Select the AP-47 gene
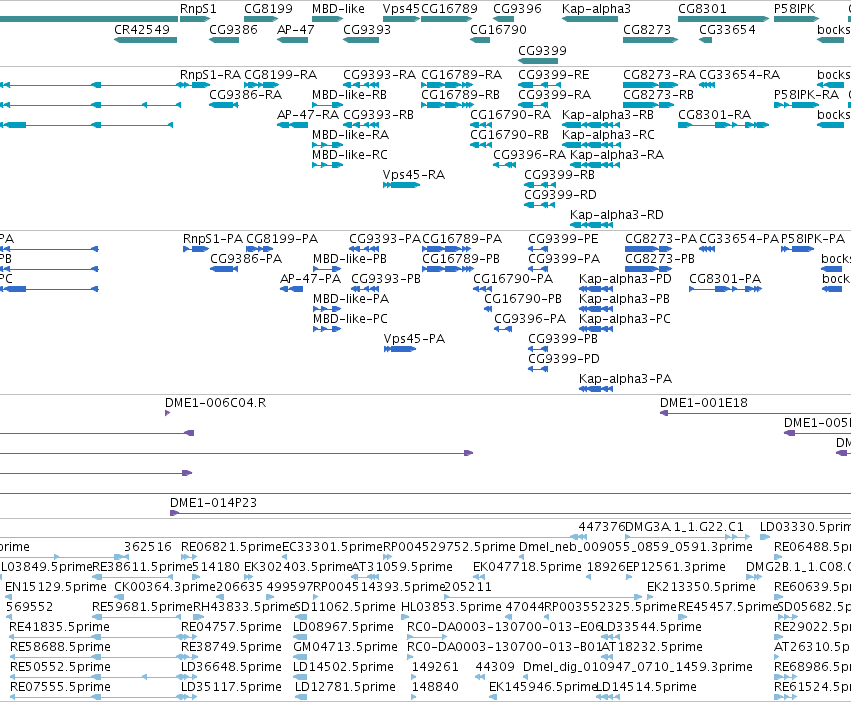This screenshot has width=851, height=702. [293, 40]
